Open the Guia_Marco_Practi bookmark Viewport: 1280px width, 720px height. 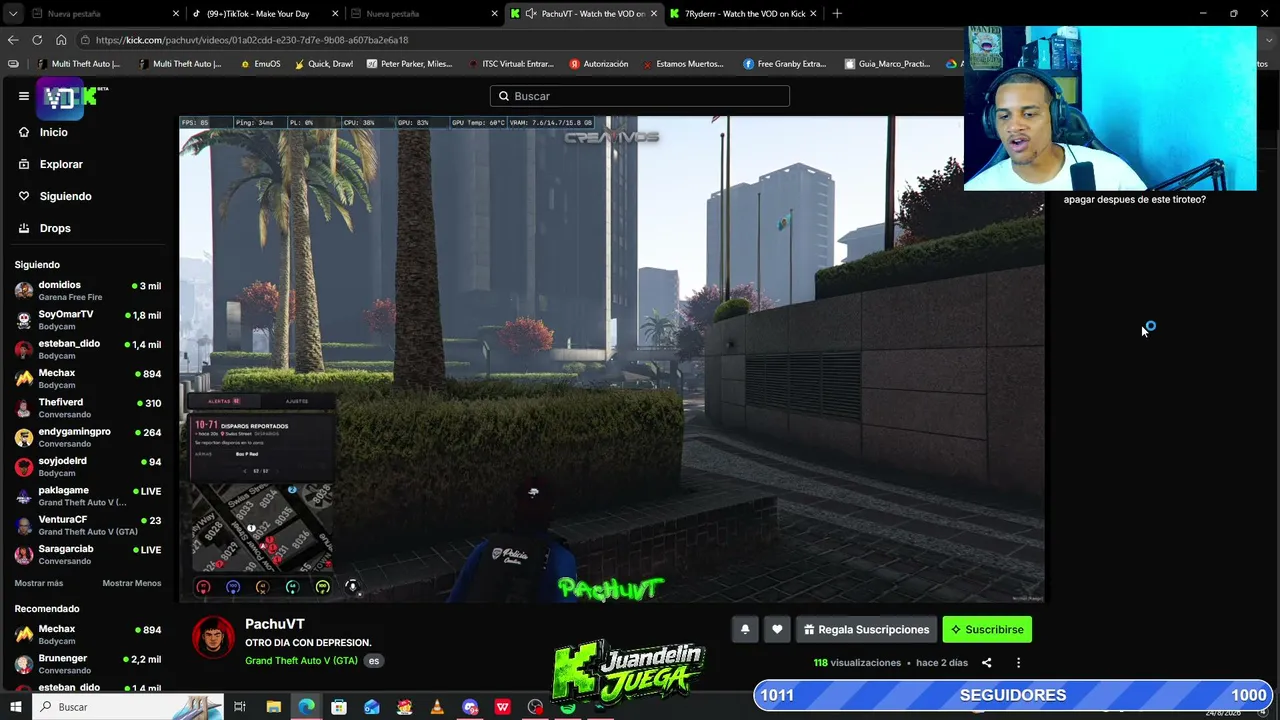(887, 64)
